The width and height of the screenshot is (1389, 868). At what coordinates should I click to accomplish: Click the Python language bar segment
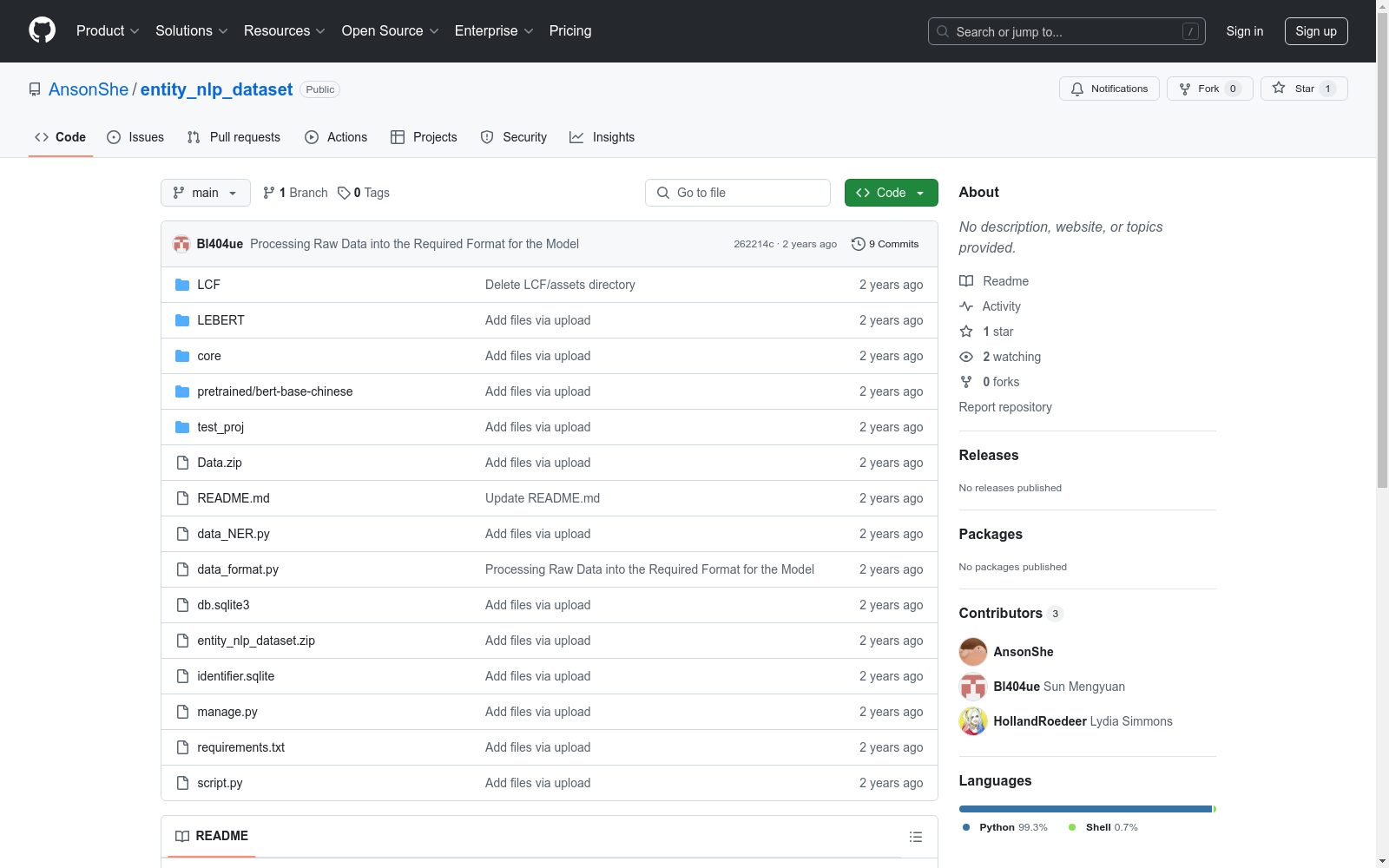tap(1084, 809)
